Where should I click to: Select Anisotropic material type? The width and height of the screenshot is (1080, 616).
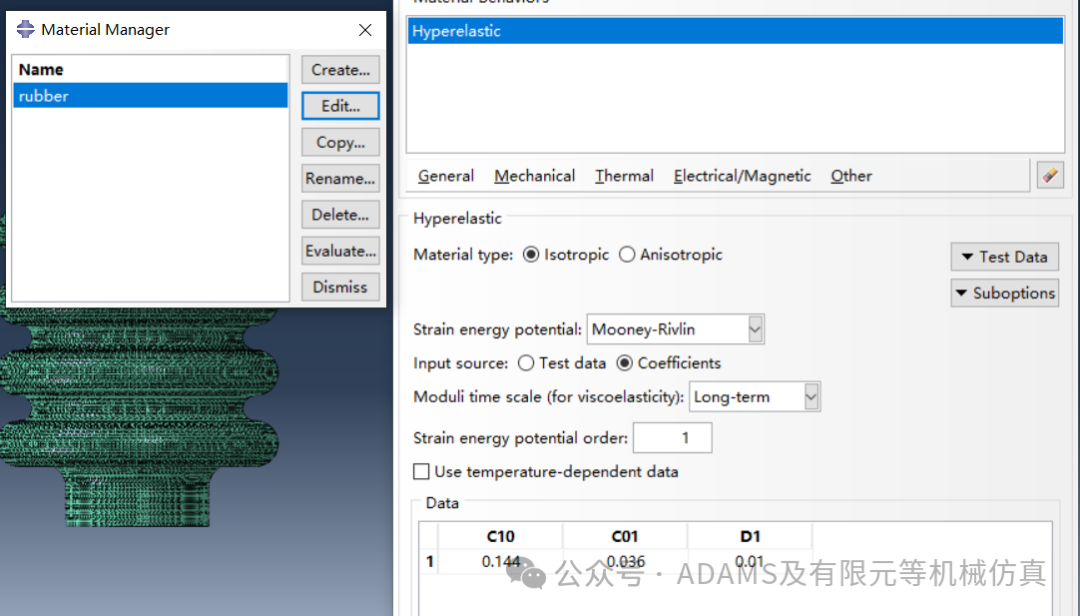point(627,255)
